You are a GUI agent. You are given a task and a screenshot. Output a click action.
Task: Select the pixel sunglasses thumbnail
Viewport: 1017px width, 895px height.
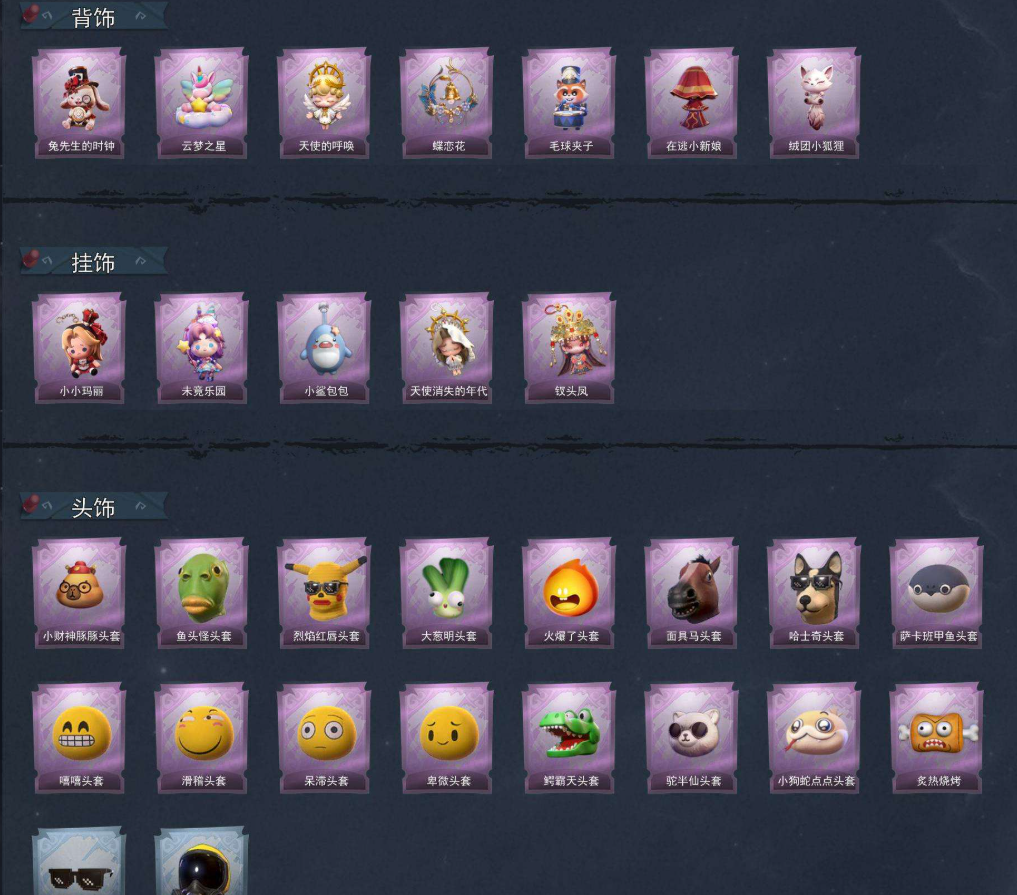[80, 861]
